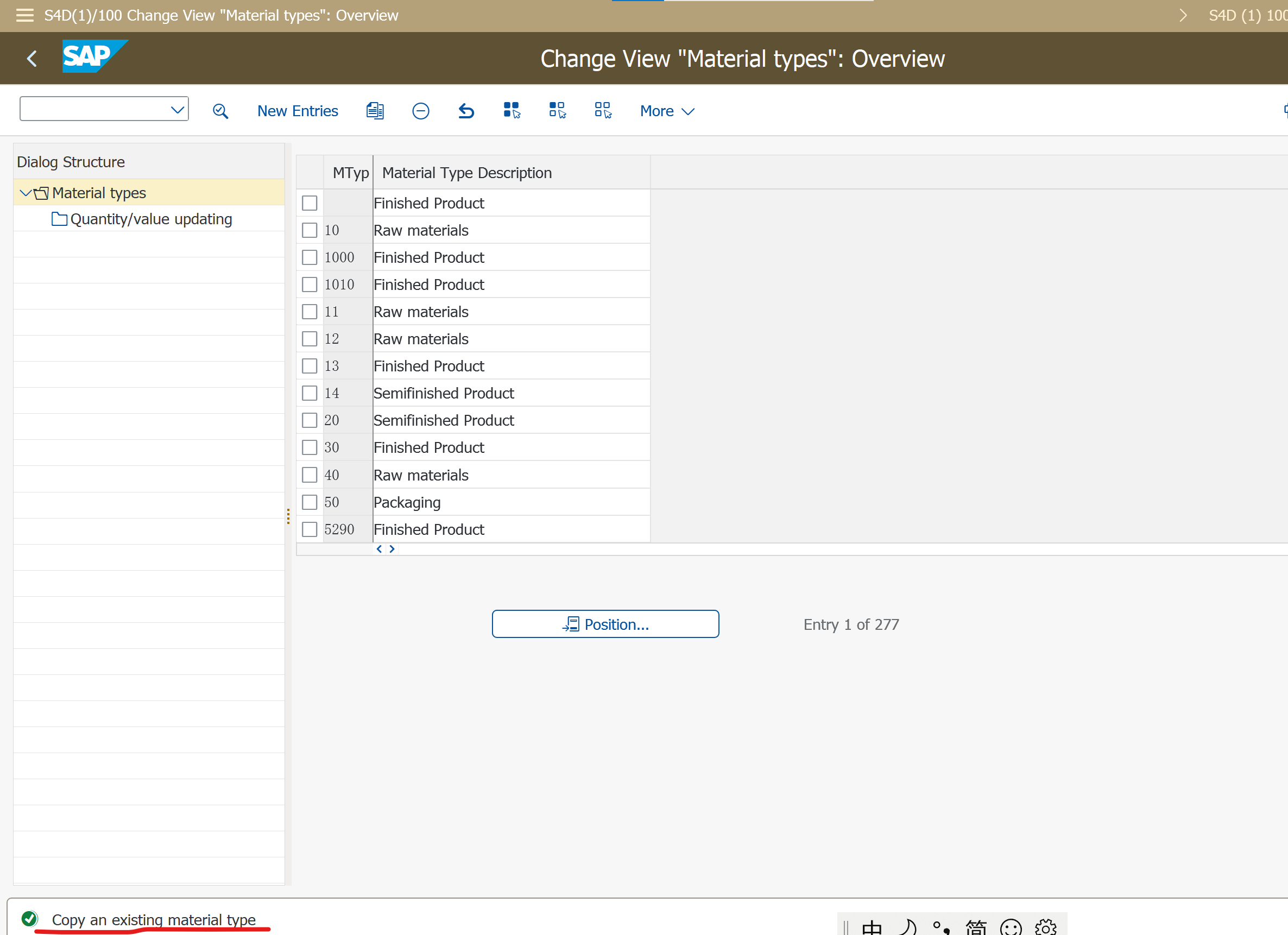Click the Material Type Description column header

pos(512,173)
